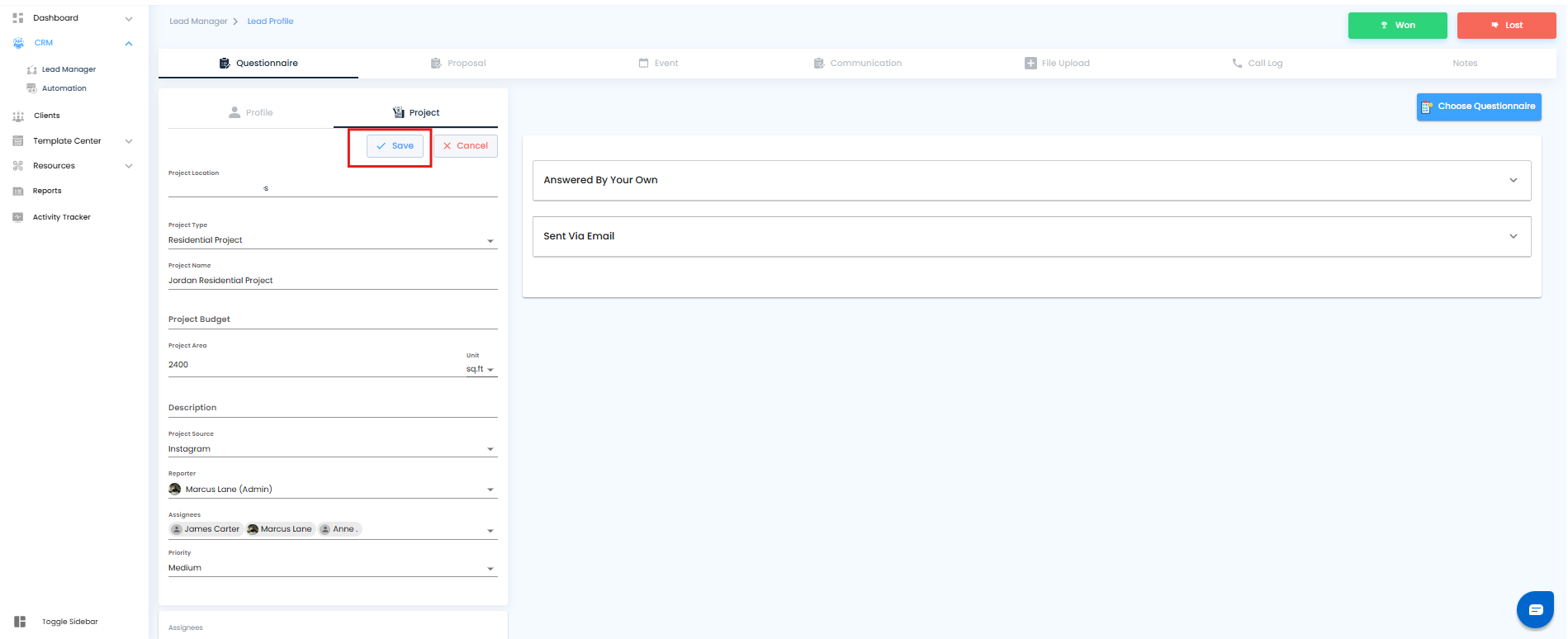
Task: Expand the Sent Via Email section
Action: click(x=1032, y=236)
